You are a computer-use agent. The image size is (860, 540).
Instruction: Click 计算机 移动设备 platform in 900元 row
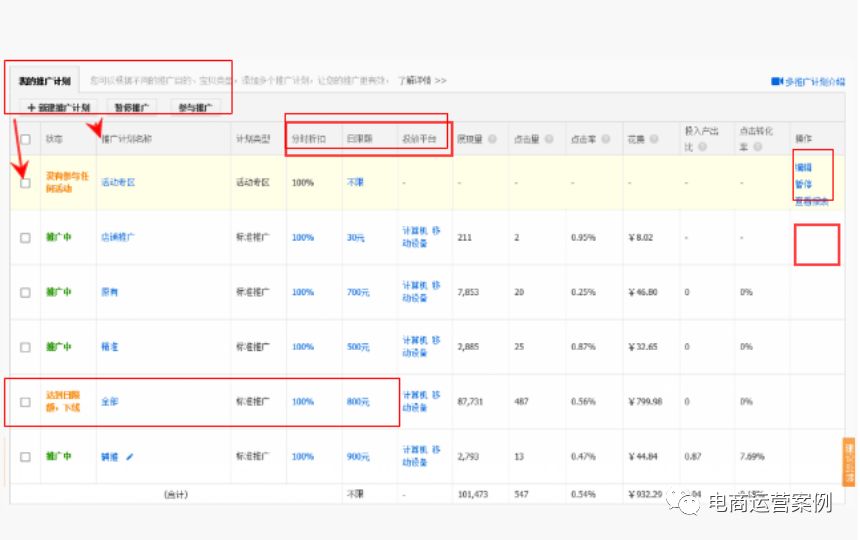[x=421, y=456]
